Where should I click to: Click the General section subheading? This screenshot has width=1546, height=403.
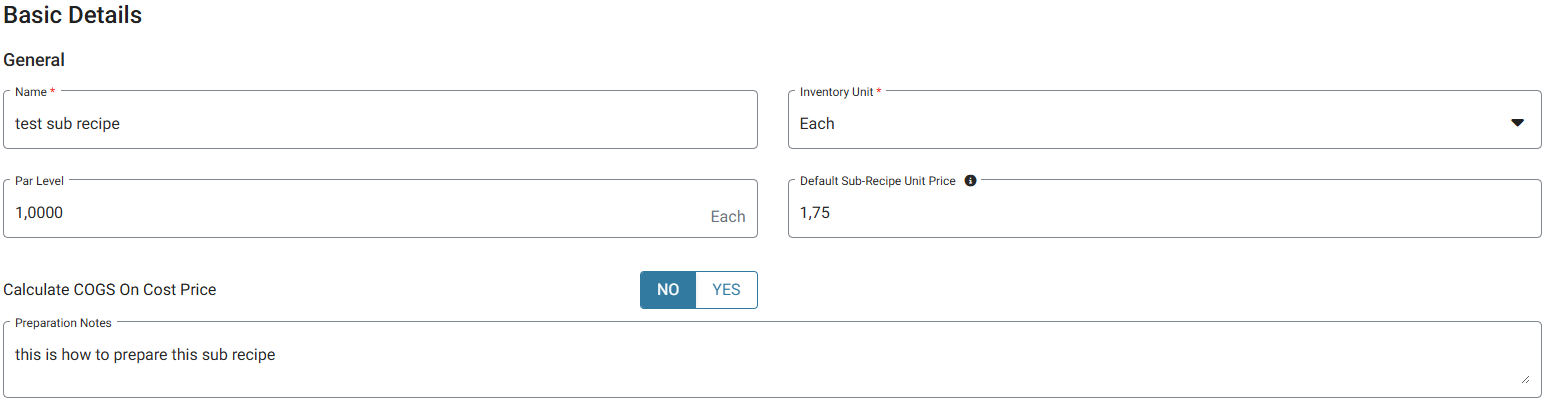click(x=34, y=60)
